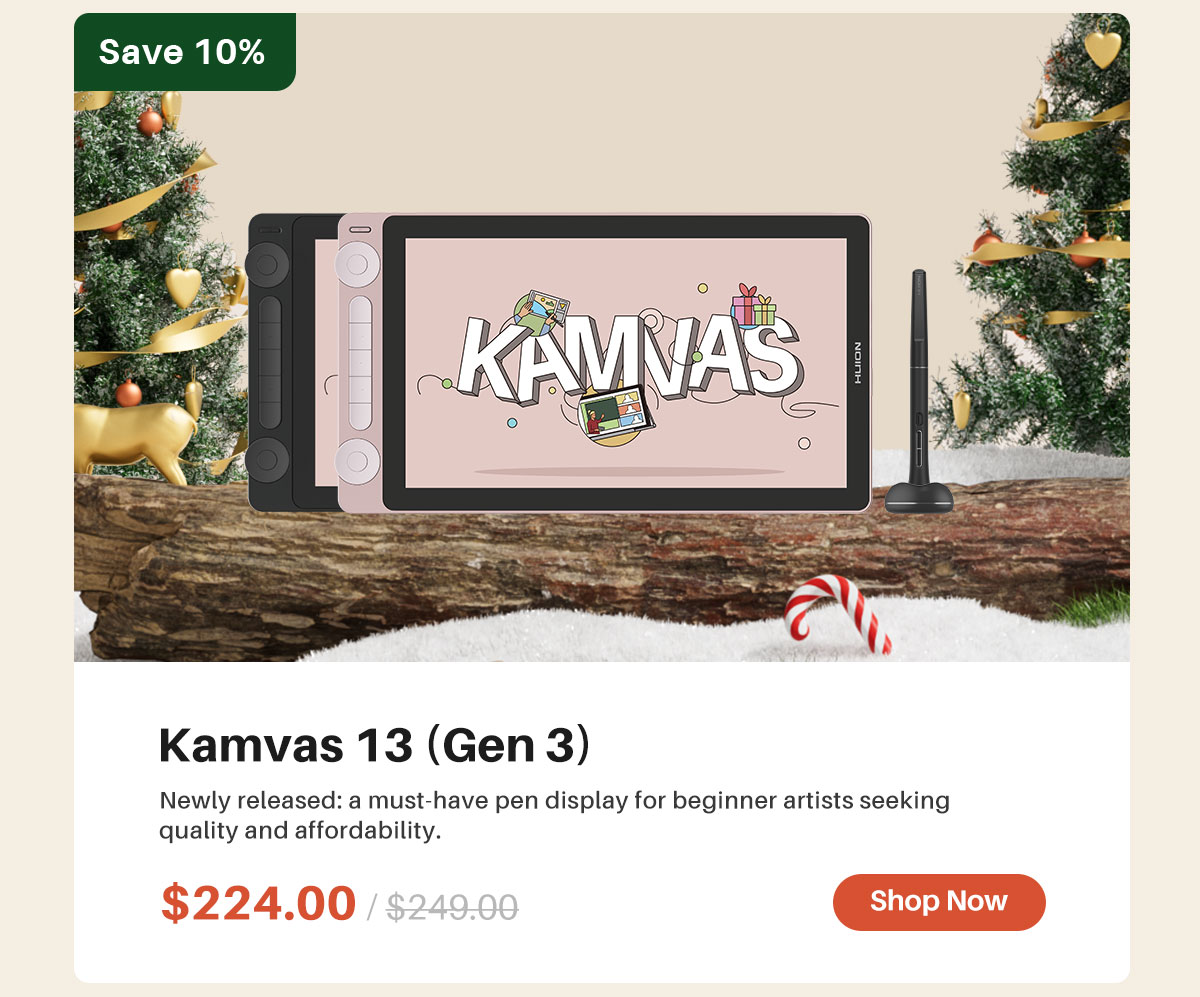This screenshot has width=1200, height=997.
Task: Click the pink tablet's shortcut key strip
Action: pyautogui.click(x=360, y=364)
